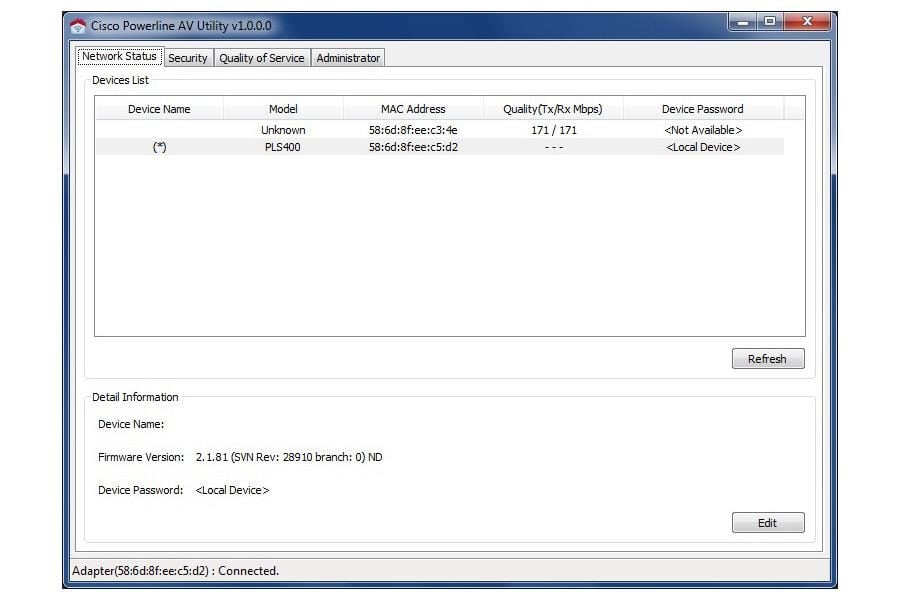Minimize the Cisco Powerline AV Utility window

click(743, 22)
